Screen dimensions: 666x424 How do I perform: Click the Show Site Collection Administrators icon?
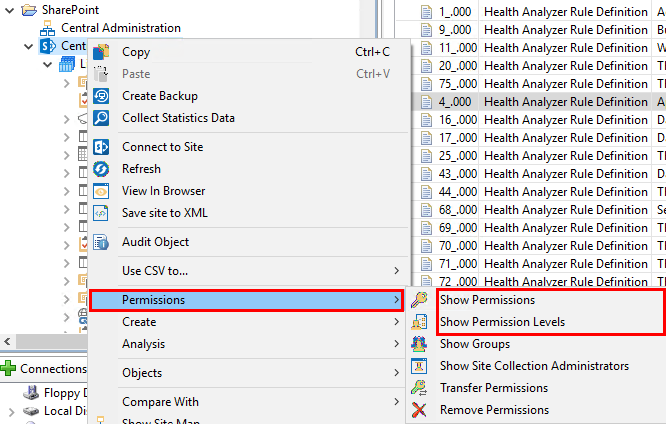pos(420,366)
